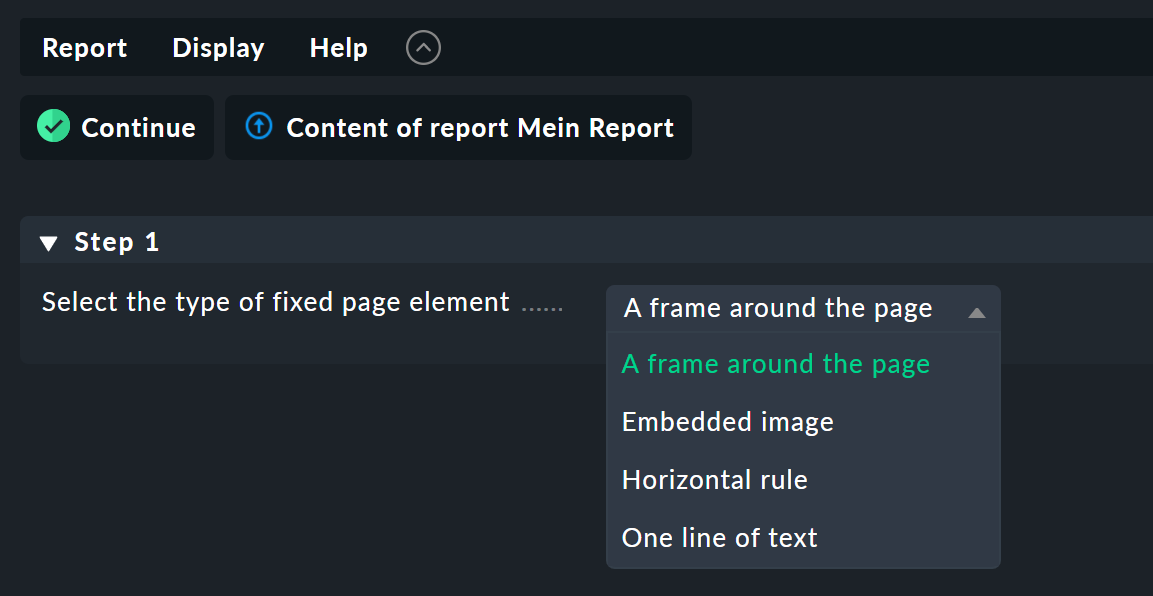Image resolution: width=1153 pixels, height=596 pixels.
Task: Click the blue up-arrow report icon
Action: click(x=259, y=127)
